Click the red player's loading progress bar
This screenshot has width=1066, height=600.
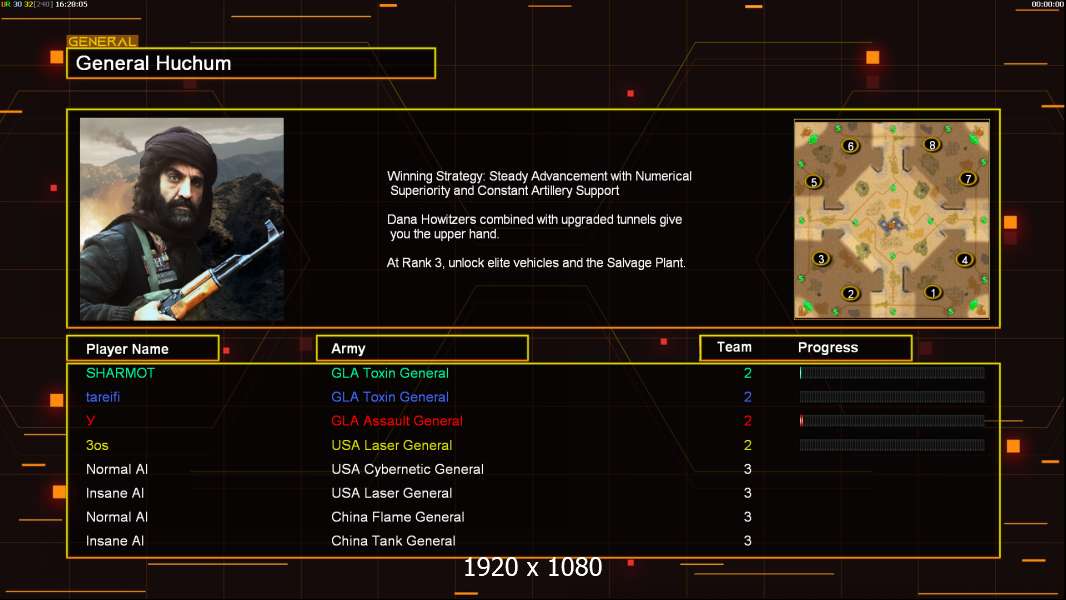tap(892, 421)
